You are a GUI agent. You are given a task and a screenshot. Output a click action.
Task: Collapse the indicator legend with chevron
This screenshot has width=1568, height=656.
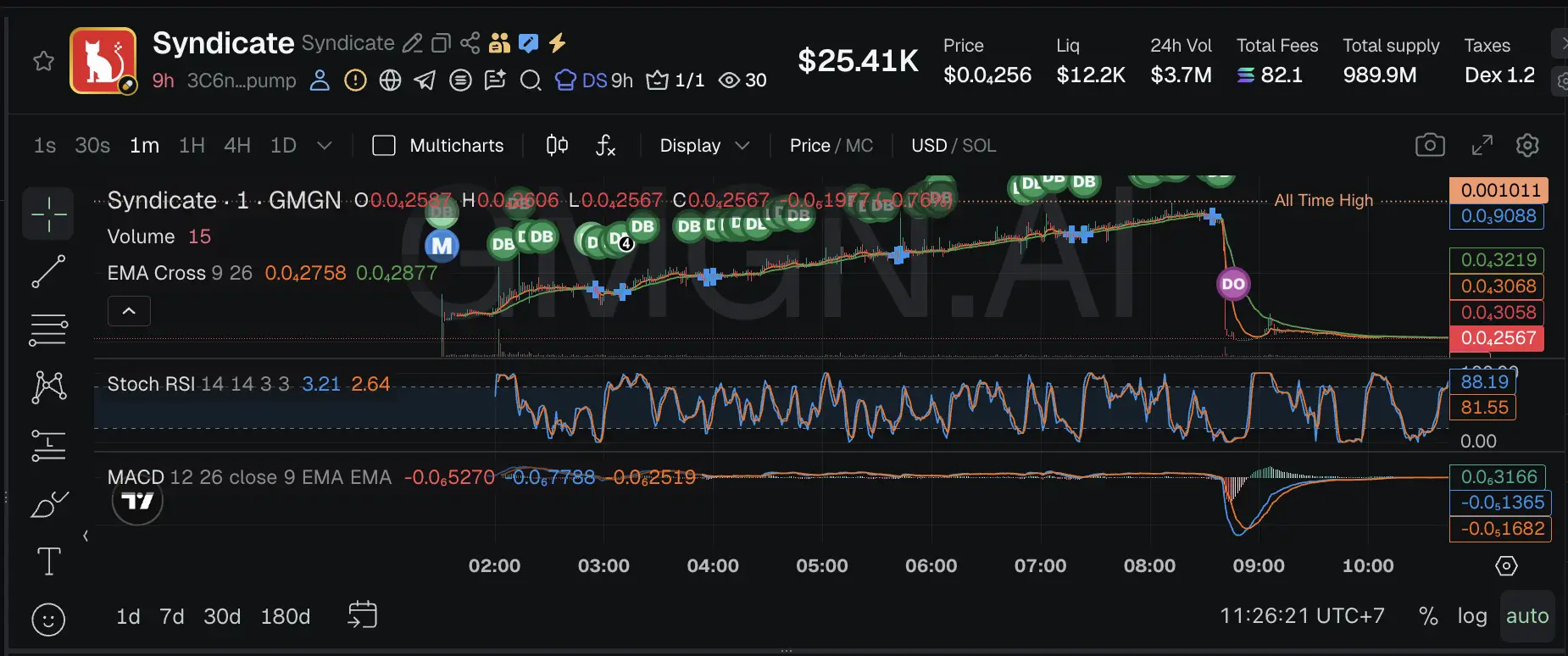point(129,311)
